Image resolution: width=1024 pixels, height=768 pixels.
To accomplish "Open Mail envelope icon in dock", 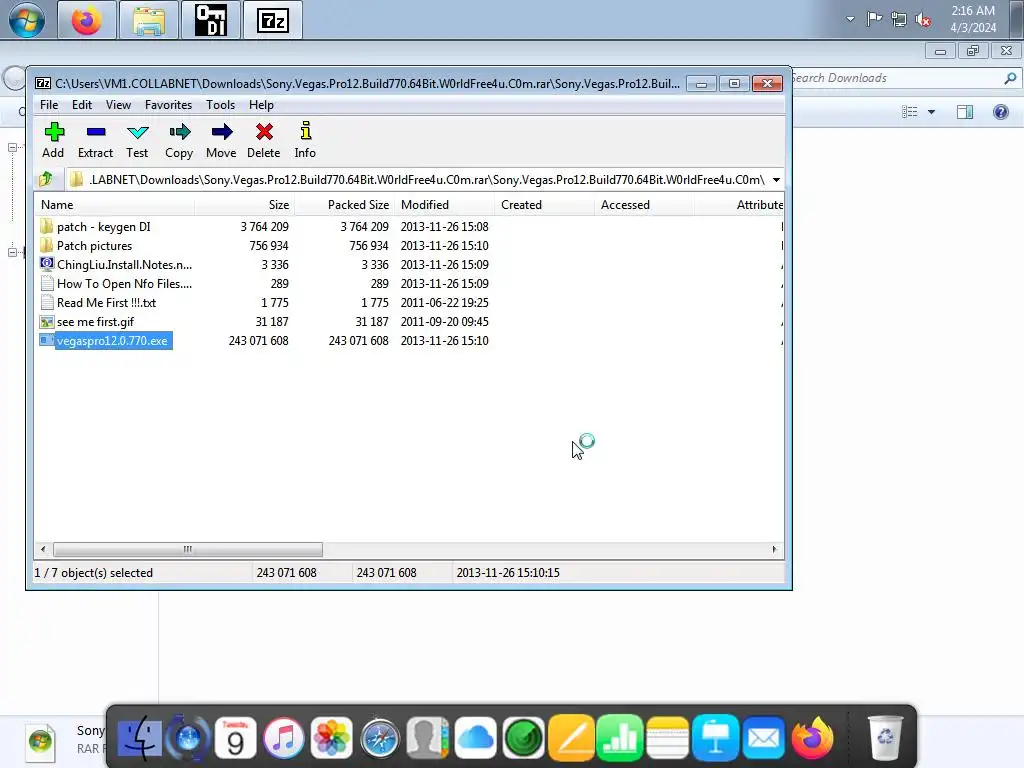I will point(763,739).
